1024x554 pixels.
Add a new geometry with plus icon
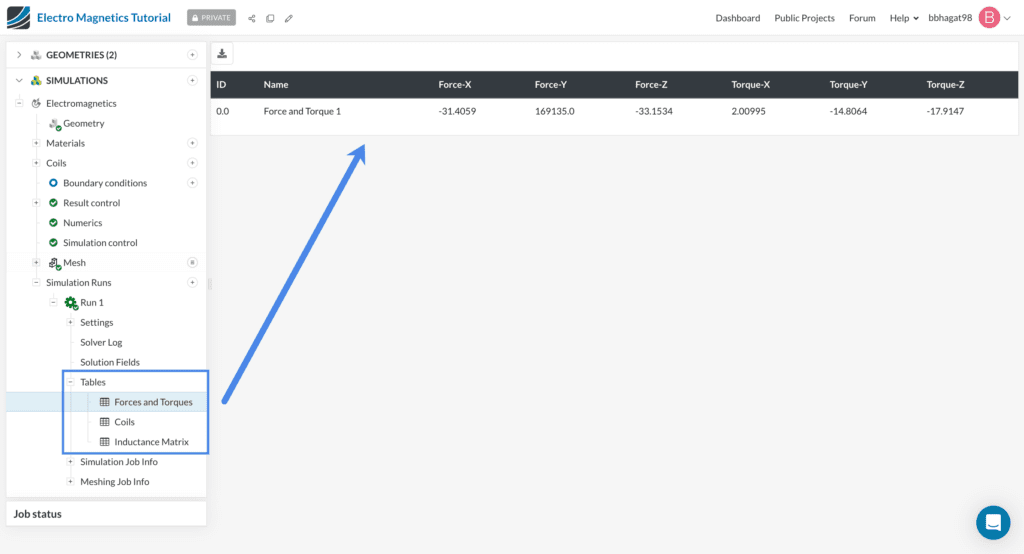point(192,55)
